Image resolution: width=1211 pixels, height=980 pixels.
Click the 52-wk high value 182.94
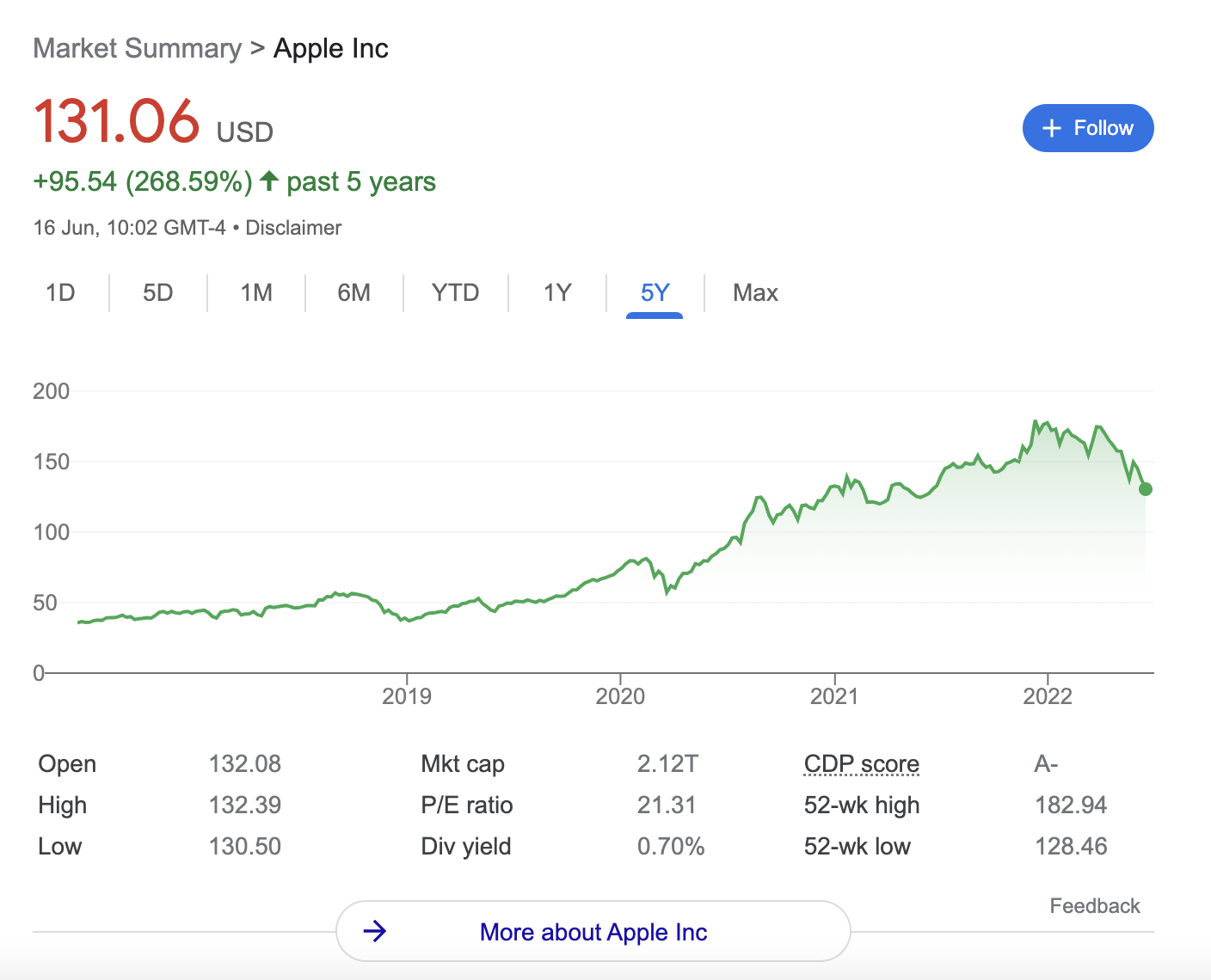[x=1071, y=805]
